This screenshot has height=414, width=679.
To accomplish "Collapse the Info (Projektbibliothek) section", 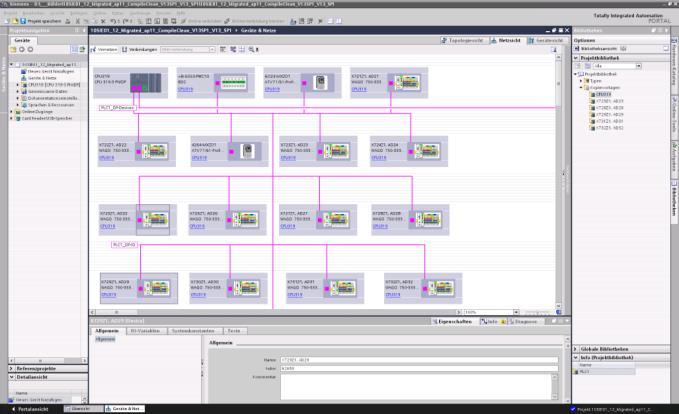I will [576, 358].
